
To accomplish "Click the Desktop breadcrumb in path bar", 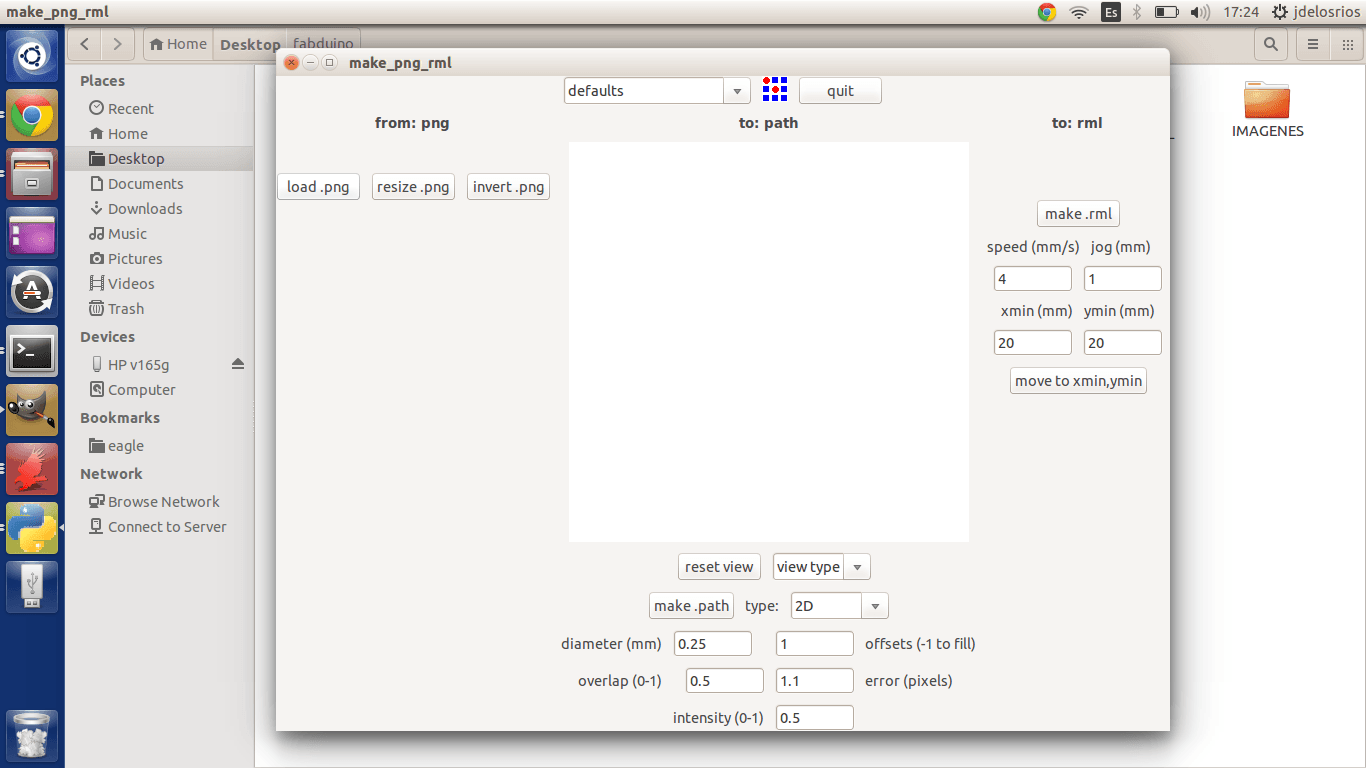I will (250, 44).
